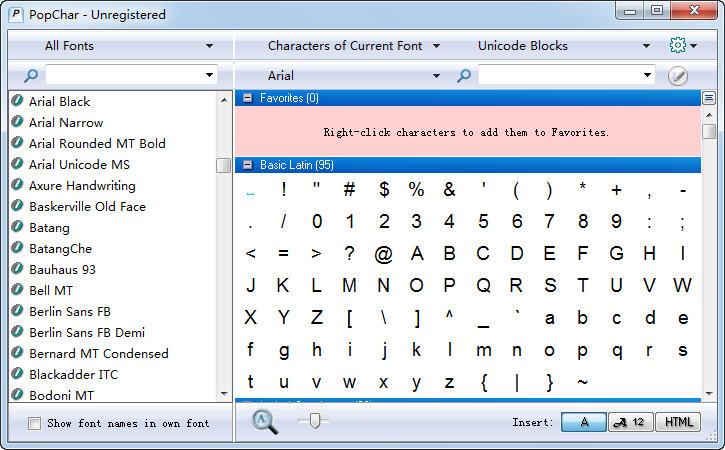Click the font search input field
The height and width of the screenshot is (450, 725).
[124, 75]
